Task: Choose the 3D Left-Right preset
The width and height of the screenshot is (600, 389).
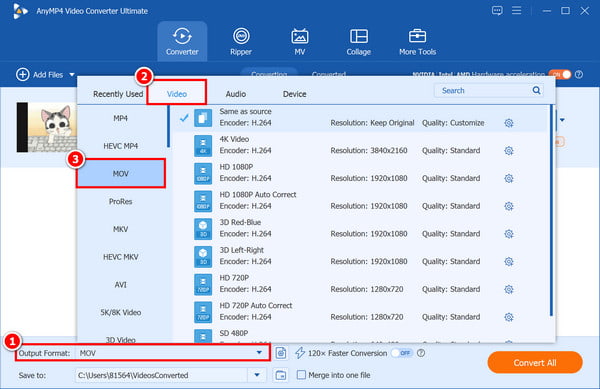Action: point(360,256)
